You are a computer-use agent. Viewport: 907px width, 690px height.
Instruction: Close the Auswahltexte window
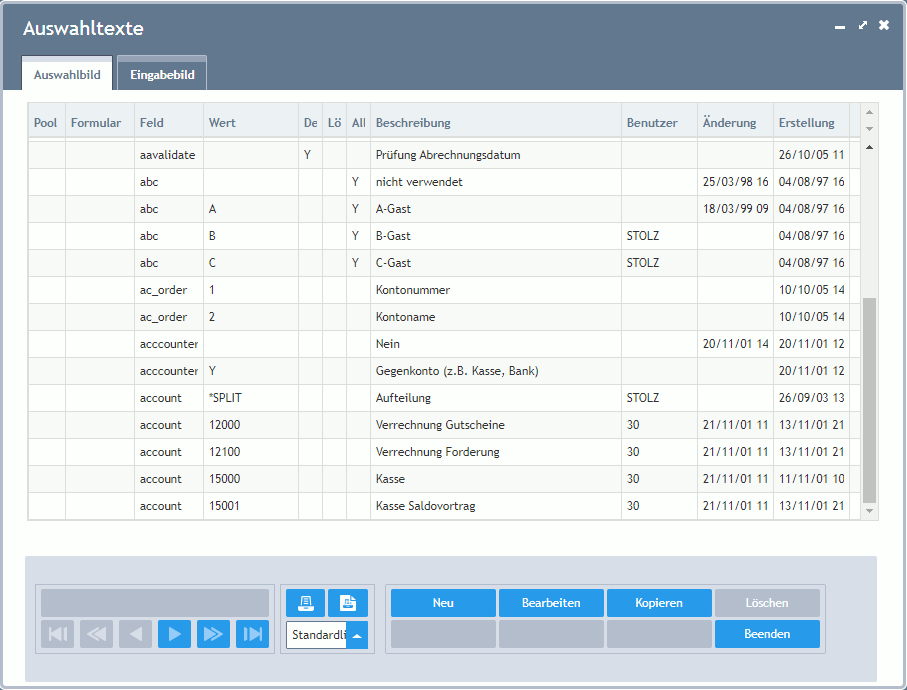click(884, 25)
